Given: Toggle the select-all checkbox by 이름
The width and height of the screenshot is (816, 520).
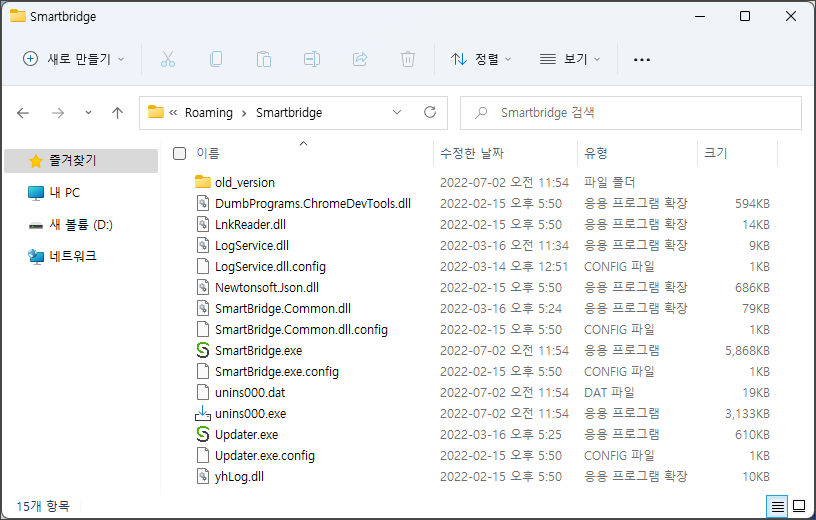Looking at the screenshot, I should pyautogui.click(x=180, y=153).
